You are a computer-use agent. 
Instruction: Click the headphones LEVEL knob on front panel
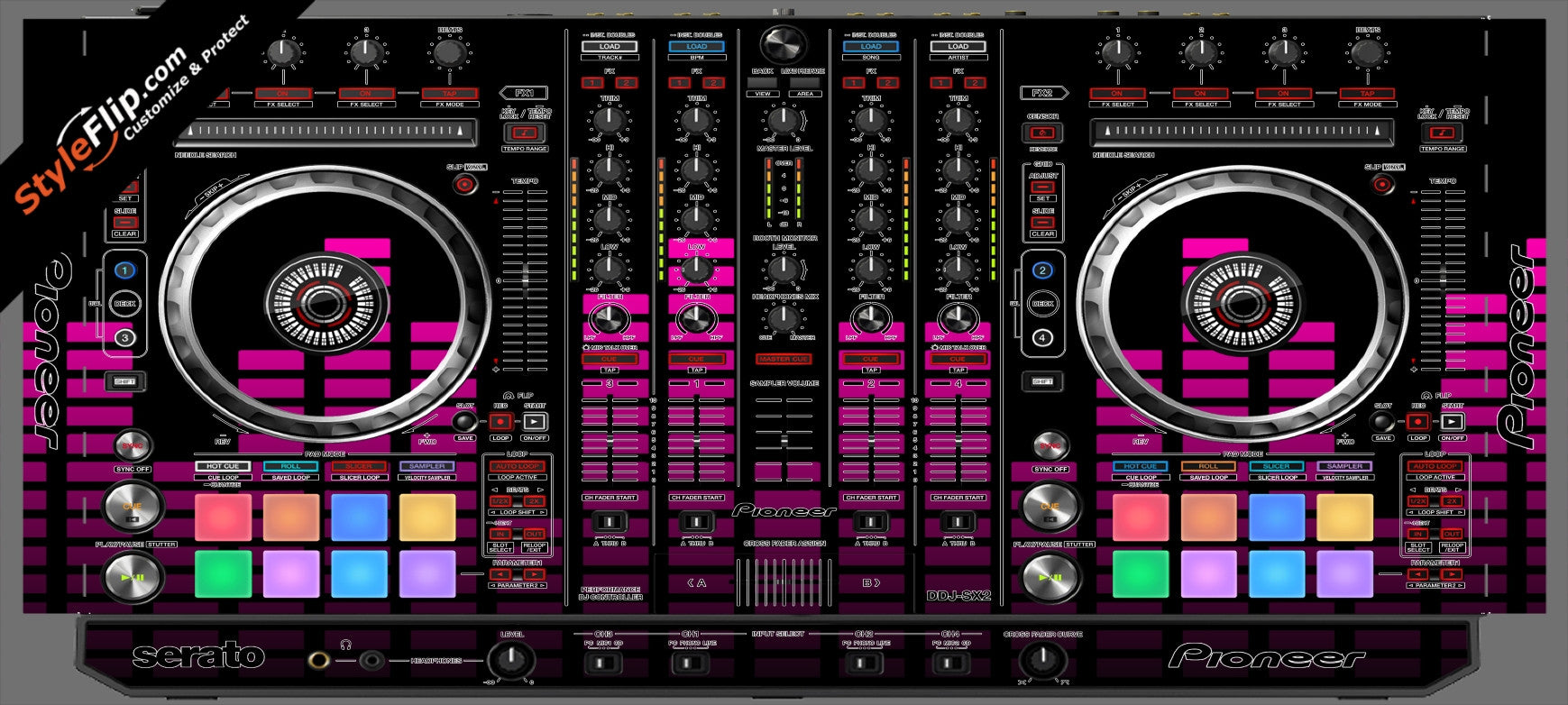pos(510,661)
